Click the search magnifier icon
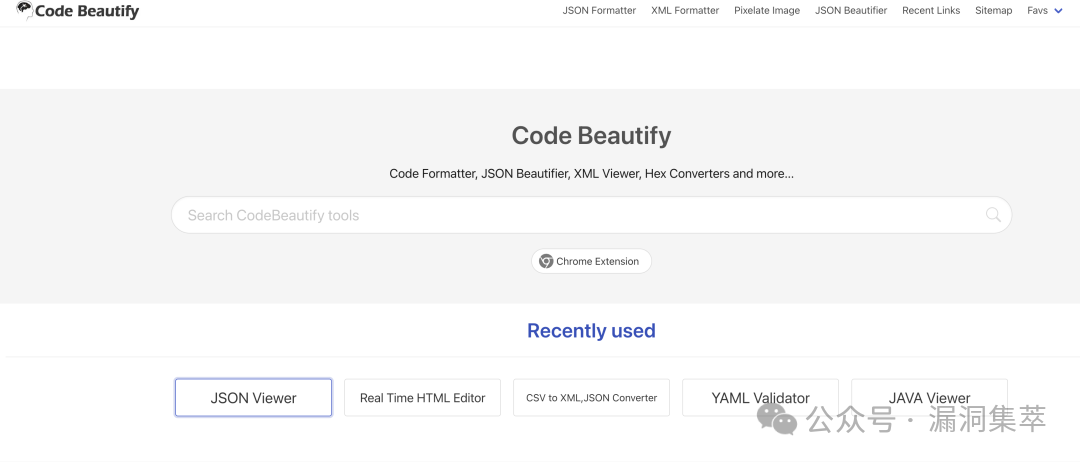The width and height of the screenshot is (1080, 462). coord(993,215)
